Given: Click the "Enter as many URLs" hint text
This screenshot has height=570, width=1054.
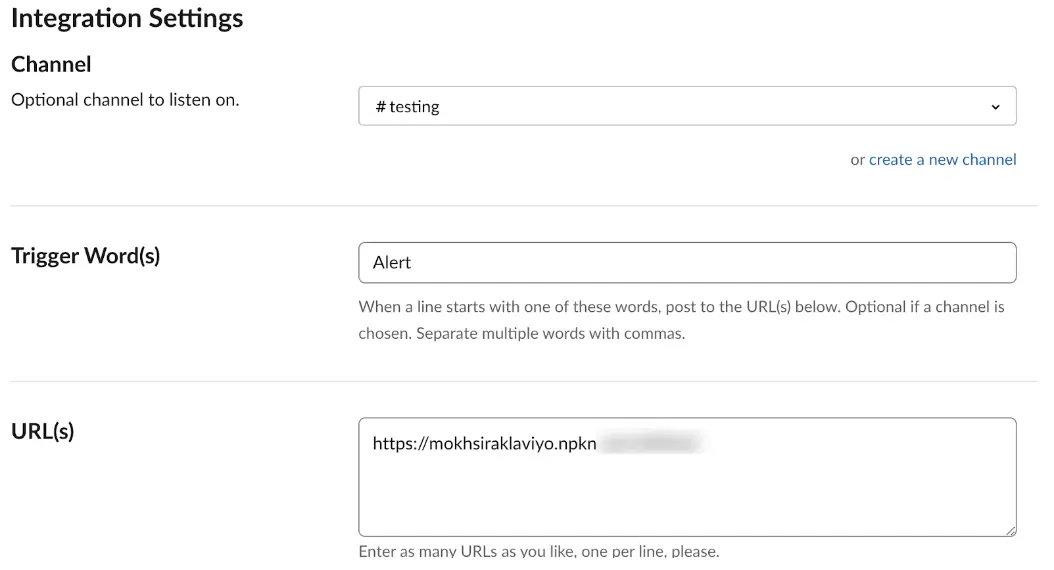Looking at the screenshot, I should pos(538,551).
